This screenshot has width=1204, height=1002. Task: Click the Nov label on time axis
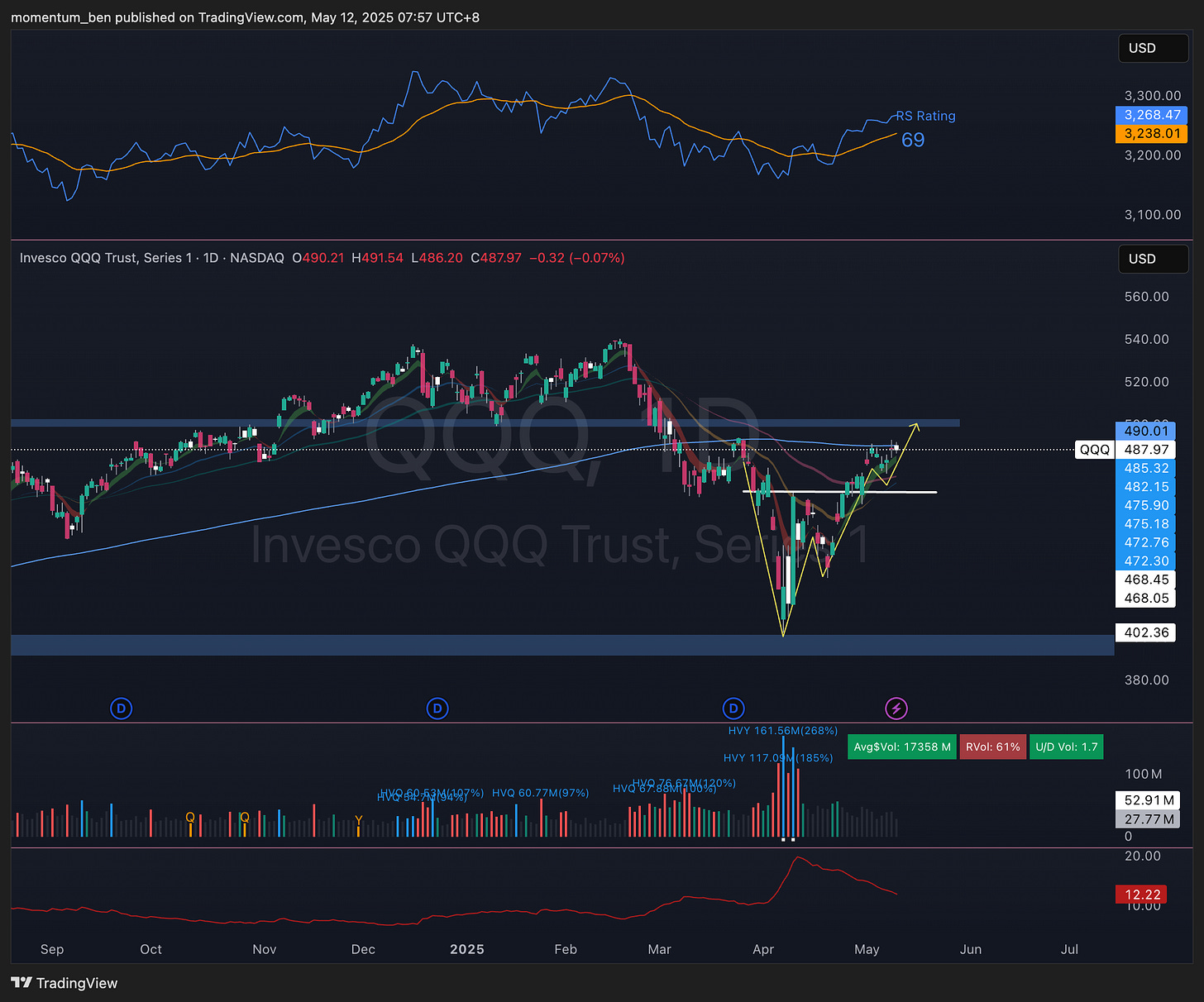tap(265, 949)
